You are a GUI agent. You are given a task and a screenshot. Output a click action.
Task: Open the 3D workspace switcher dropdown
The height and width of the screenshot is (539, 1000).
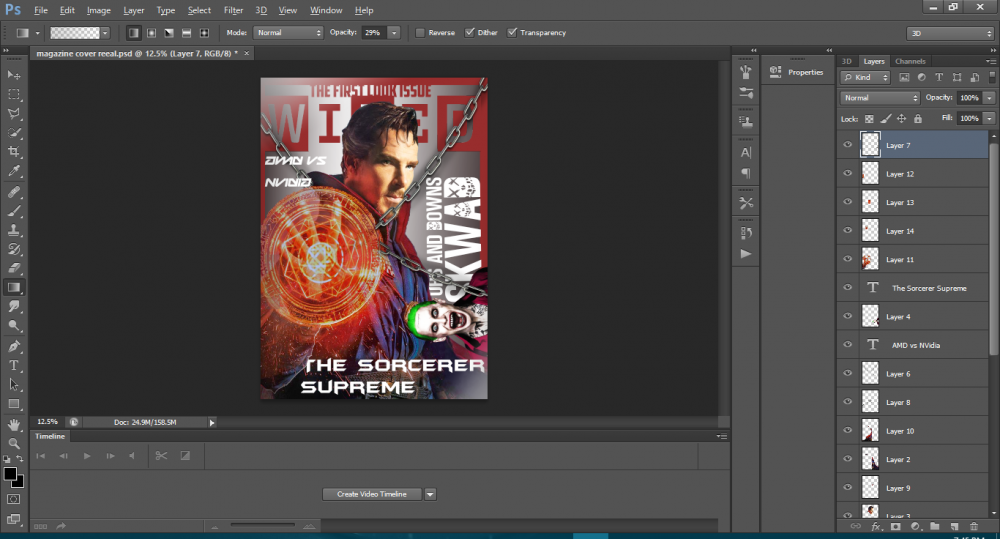click(x=950, y=33)
